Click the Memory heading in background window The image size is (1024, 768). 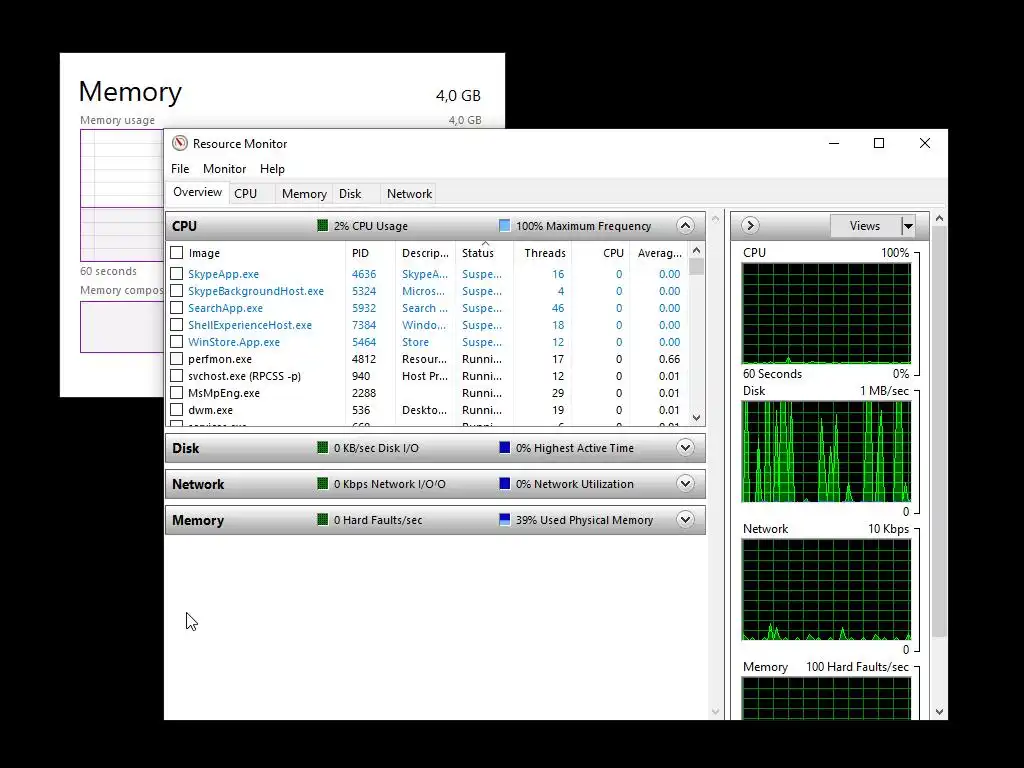click(130, 91)
